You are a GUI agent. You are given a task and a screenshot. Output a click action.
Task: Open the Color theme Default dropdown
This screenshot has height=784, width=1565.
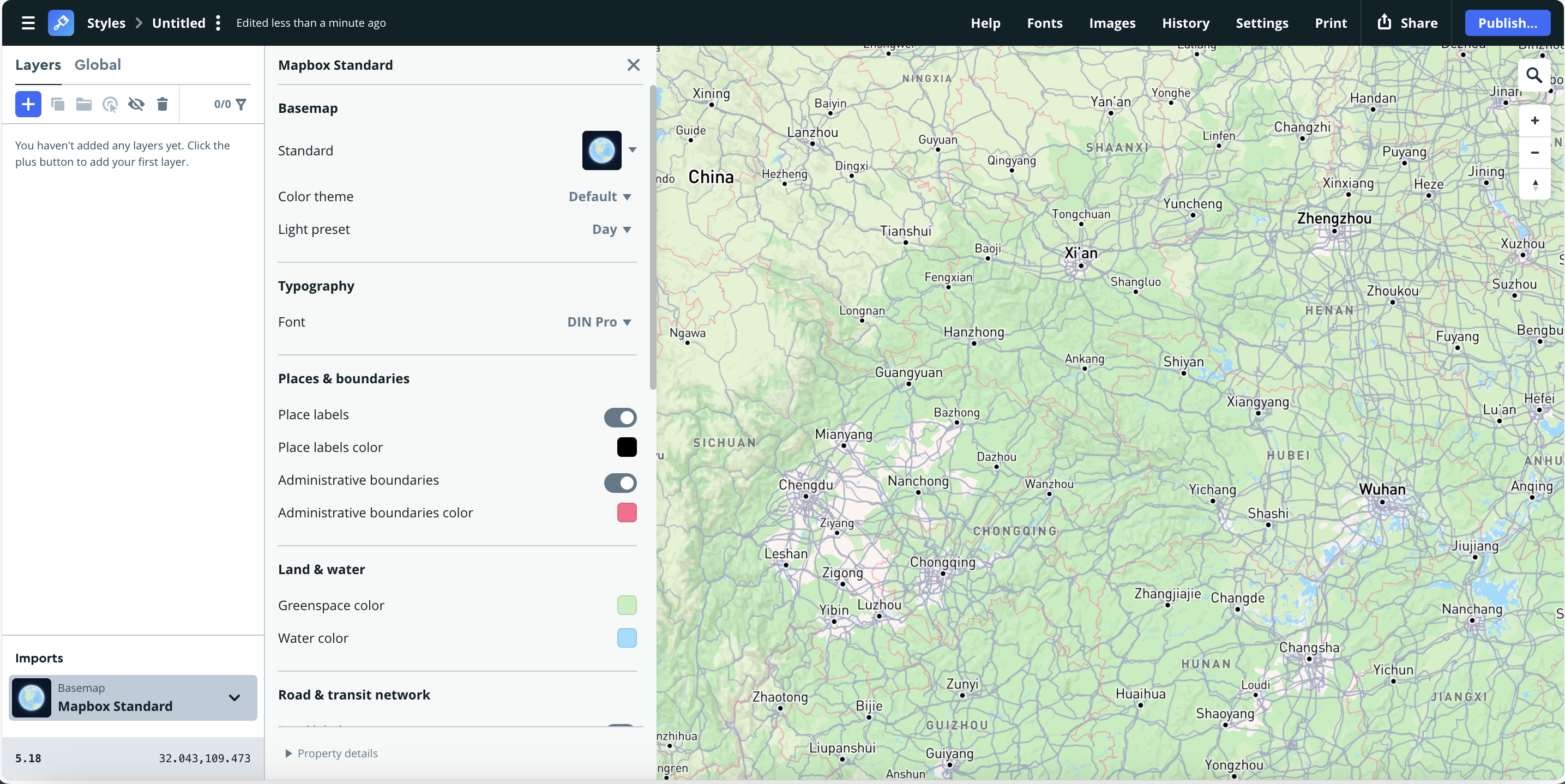point(600,196)
